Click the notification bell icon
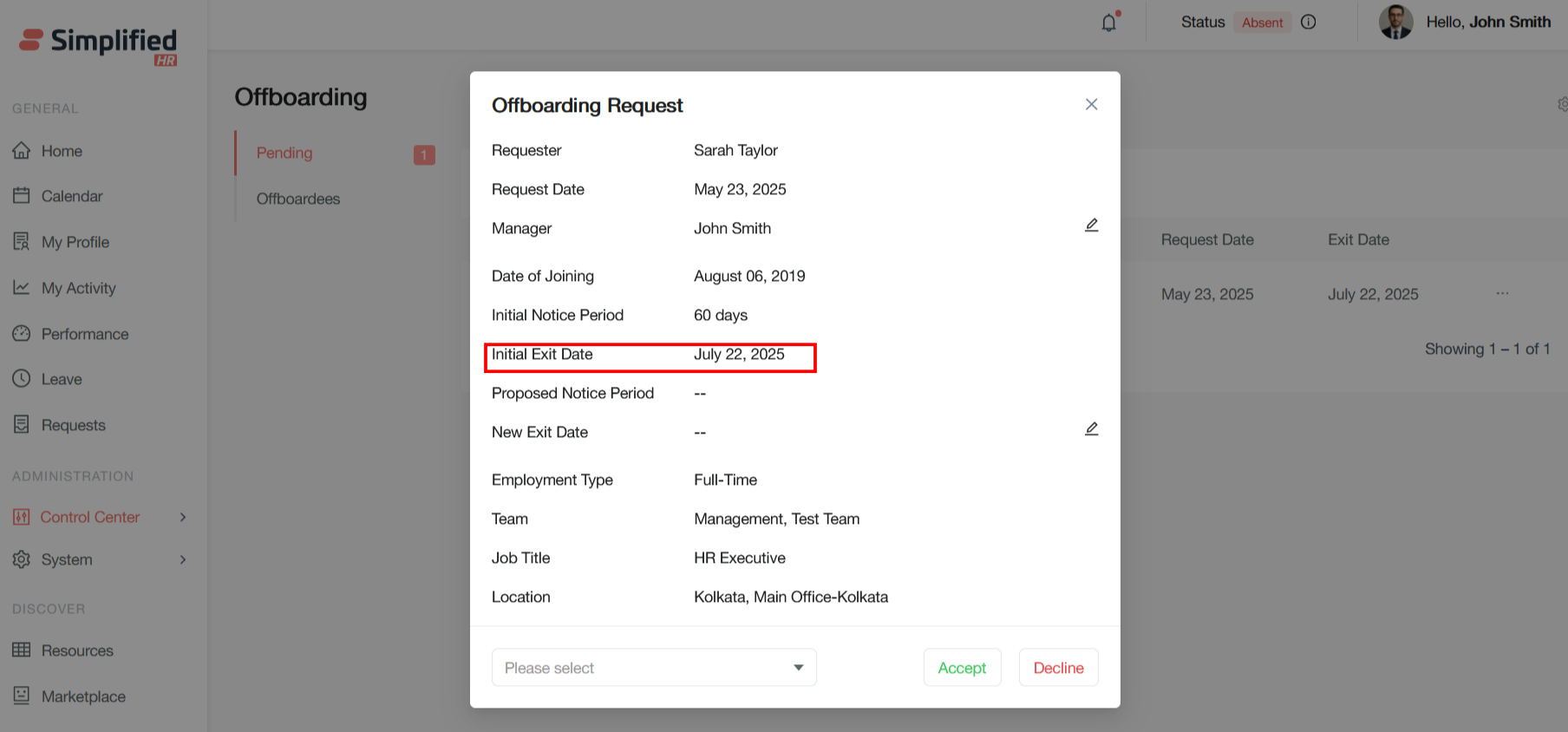The image size is (1568, 732). click(x=1108, y=23)
